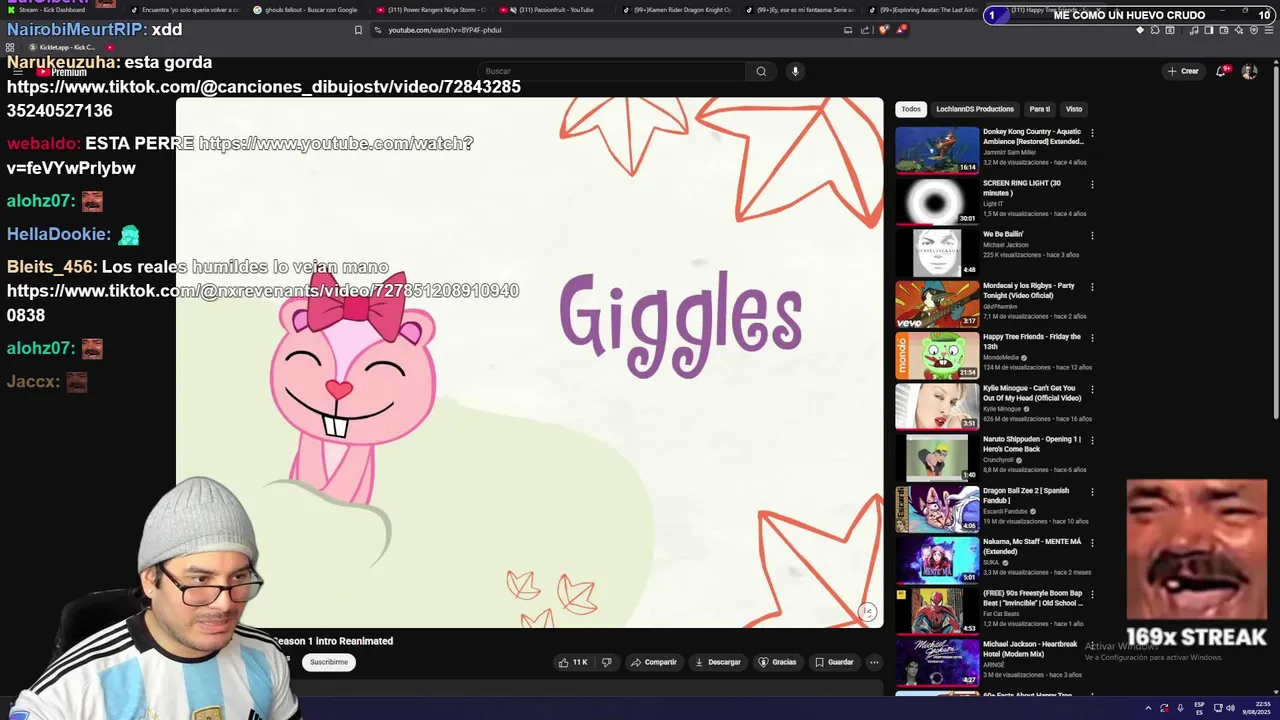Open Donkey Kong Country Aquatic Ambience thumbnail
This screenshot has height=720, width=1280.
937,150
